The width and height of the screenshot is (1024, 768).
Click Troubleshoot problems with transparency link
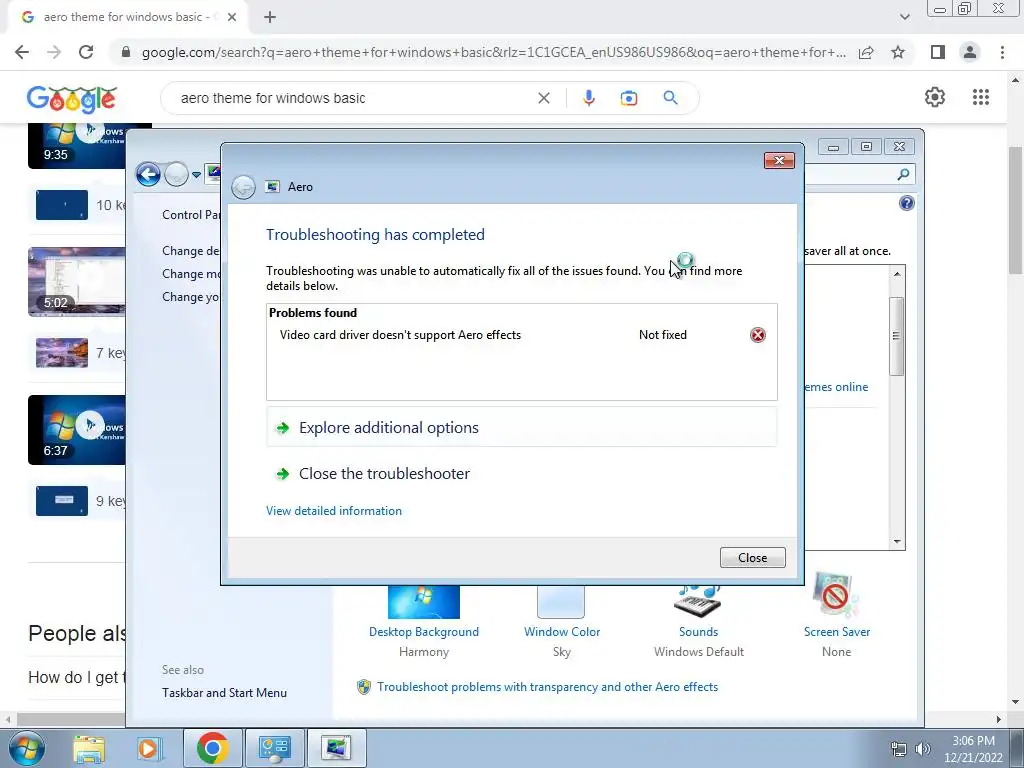pos(547,687)
